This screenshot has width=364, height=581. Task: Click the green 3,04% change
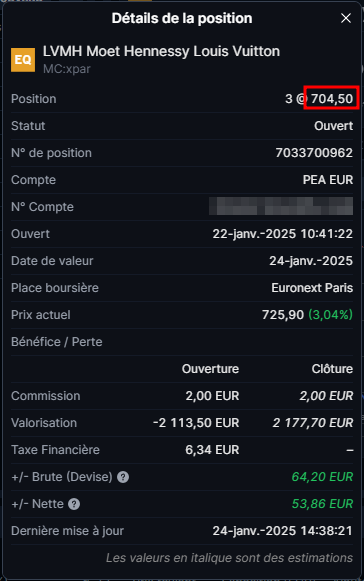coord(330,315)
